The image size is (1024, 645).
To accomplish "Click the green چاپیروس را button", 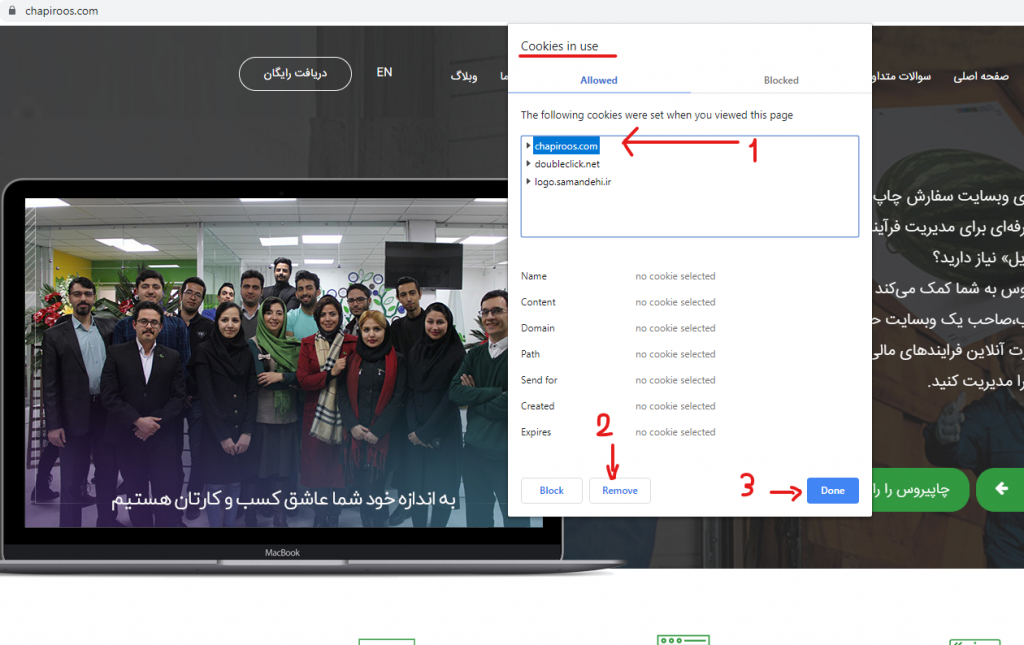I will (920, 490).
